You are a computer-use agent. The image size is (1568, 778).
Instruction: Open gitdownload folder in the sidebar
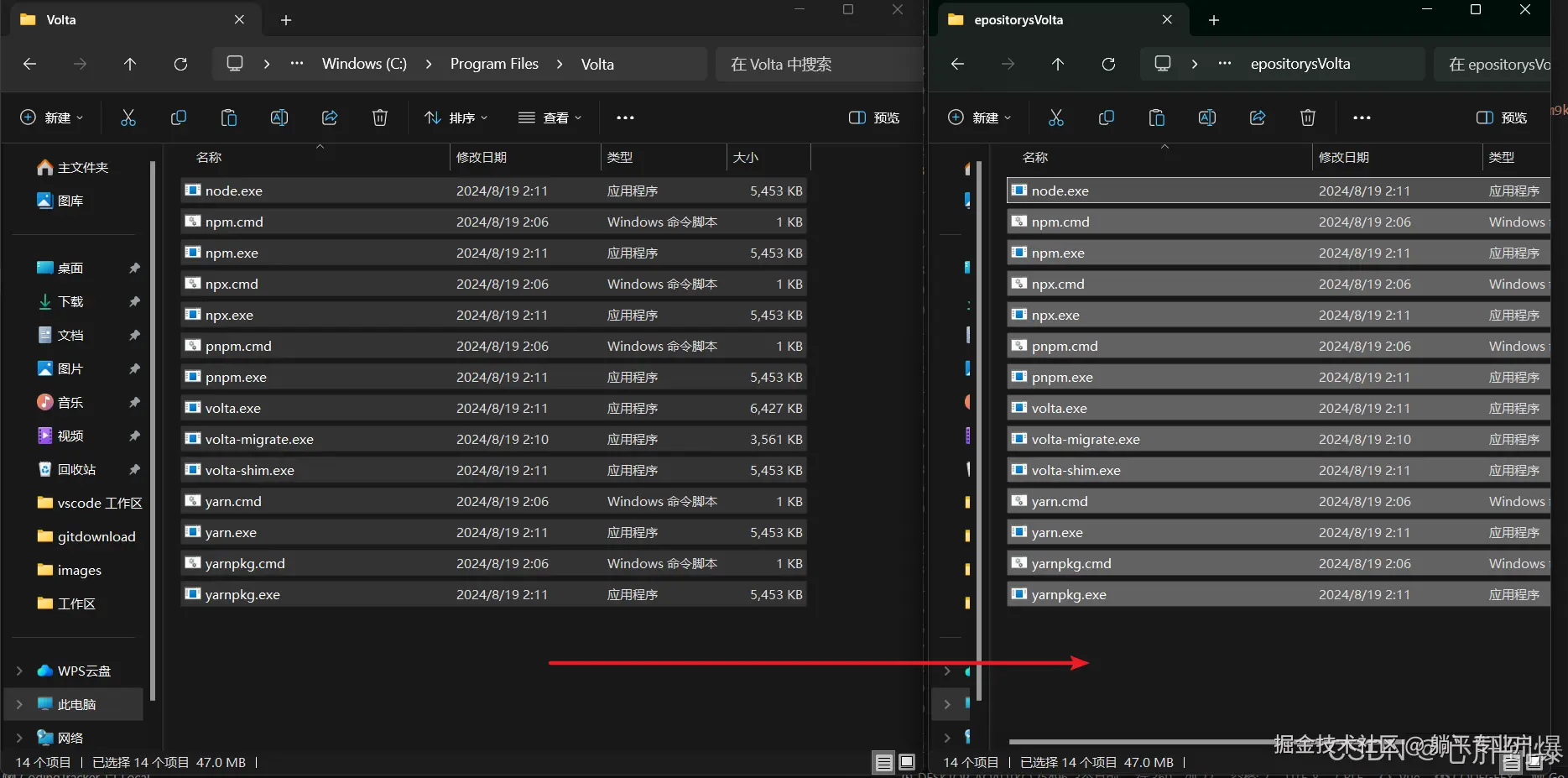tap(87, 537)
